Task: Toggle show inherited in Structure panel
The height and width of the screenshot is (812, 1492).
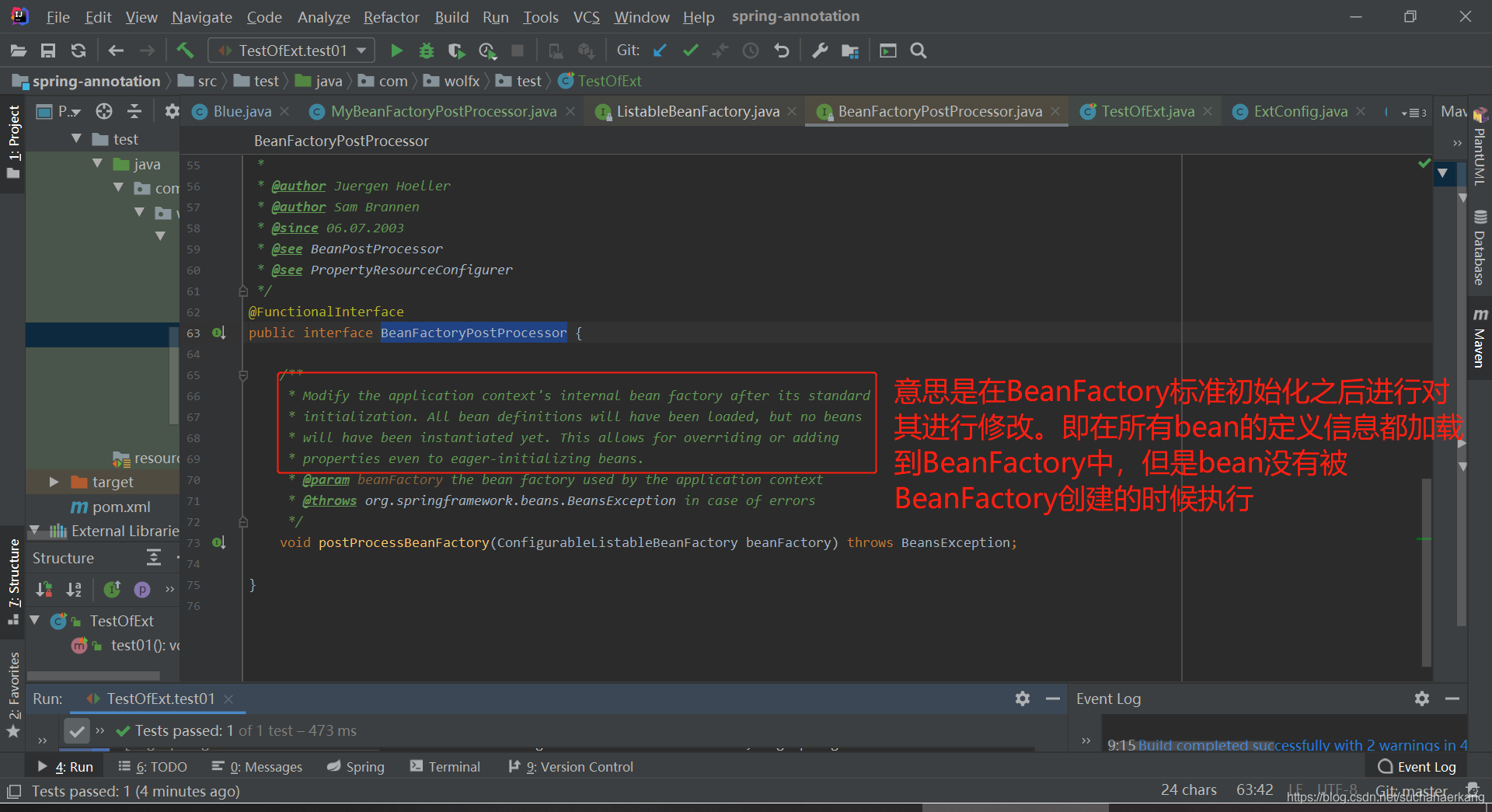Action: pyautogui.click(x=113, y=590)
